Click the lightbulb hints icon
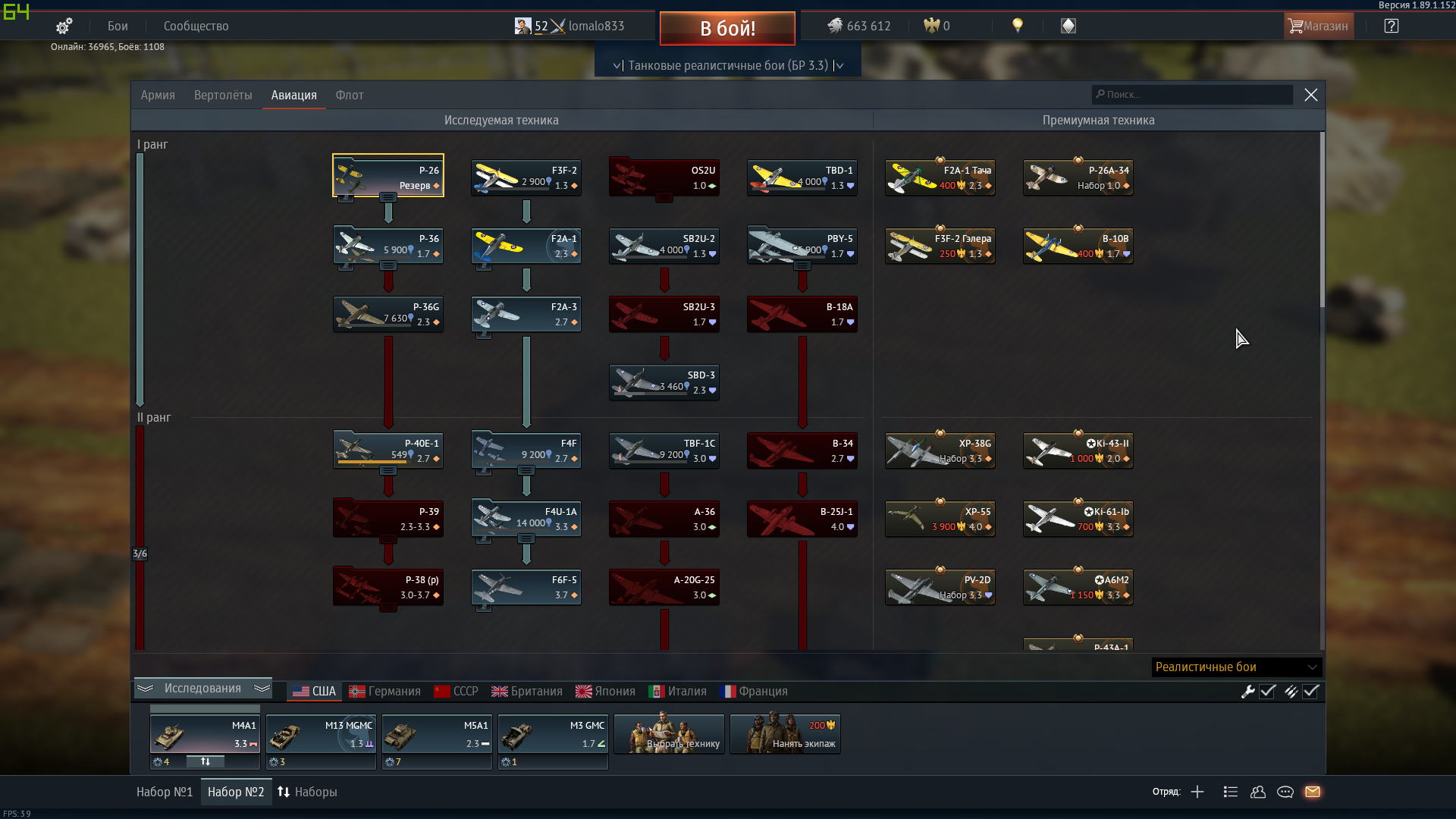 (x=1018, y=26)
